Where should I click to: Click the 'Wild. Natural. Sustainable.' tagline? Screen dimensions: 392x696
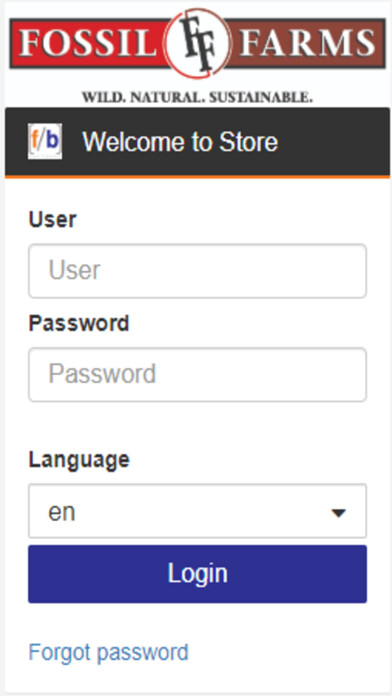198,97
